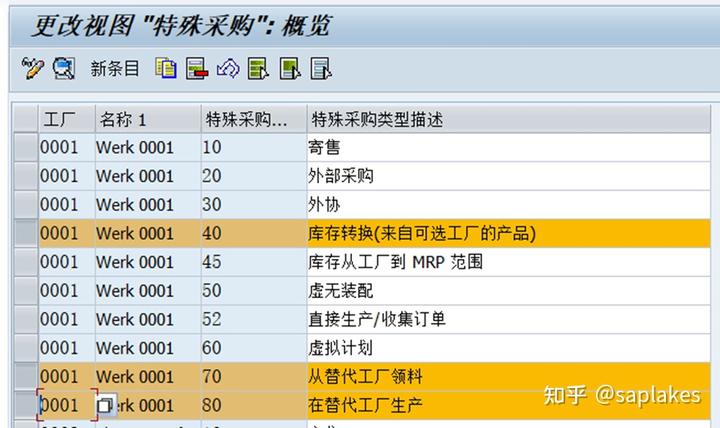This screenshot has width=720, height=428.
Task: Click special procurement code 80
Action: tap(254, 405)
